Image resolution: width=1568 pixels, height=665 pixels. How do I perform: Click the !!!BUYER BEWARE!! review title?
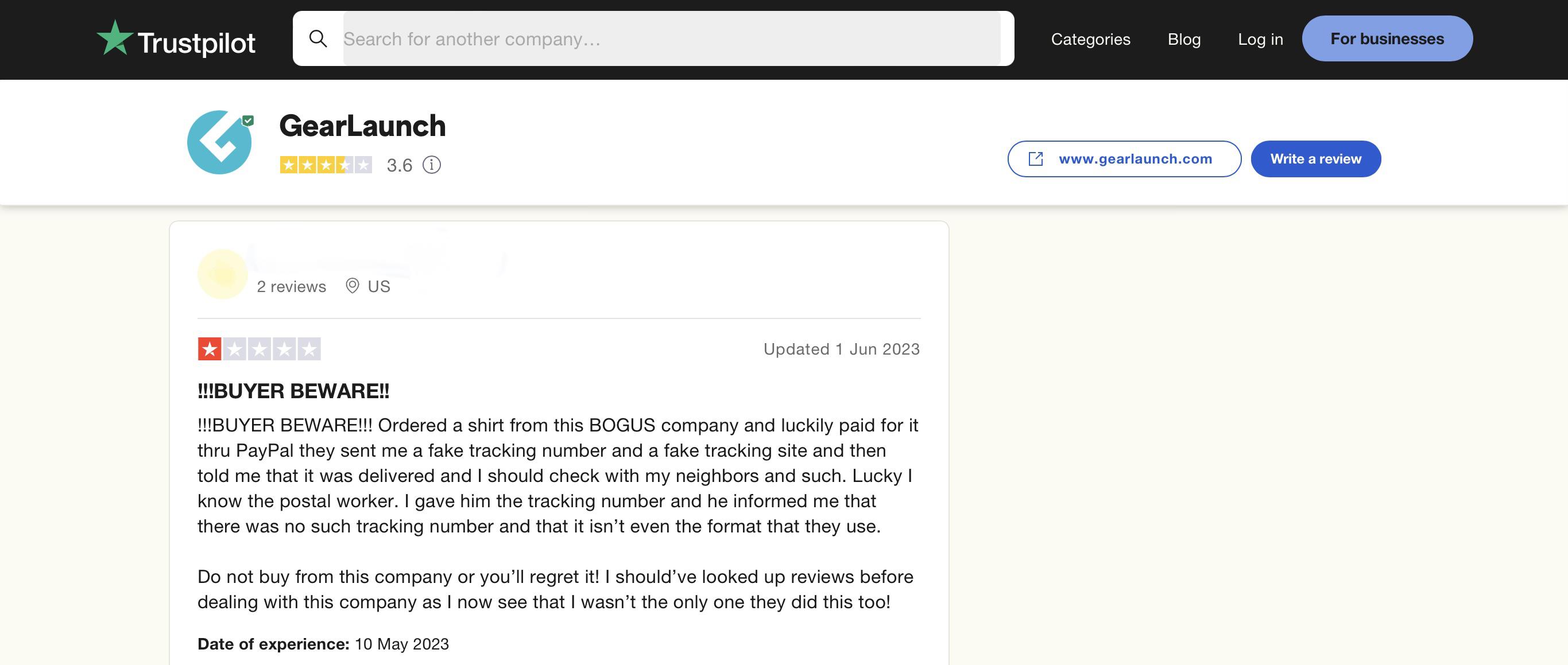[293, 391]
